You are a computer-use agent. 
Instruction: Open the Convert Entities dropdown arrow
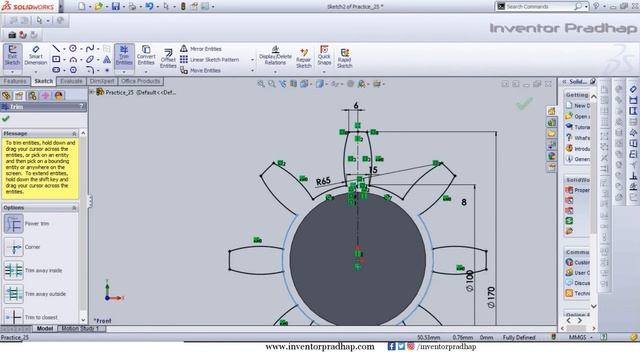pos(146,72)
